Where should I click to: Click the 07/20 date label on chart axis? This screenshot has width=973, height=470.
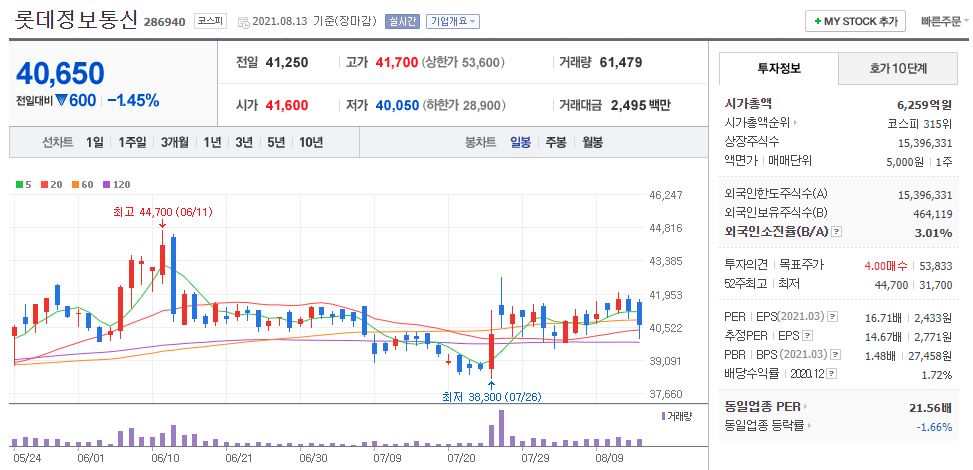point(460,458)
